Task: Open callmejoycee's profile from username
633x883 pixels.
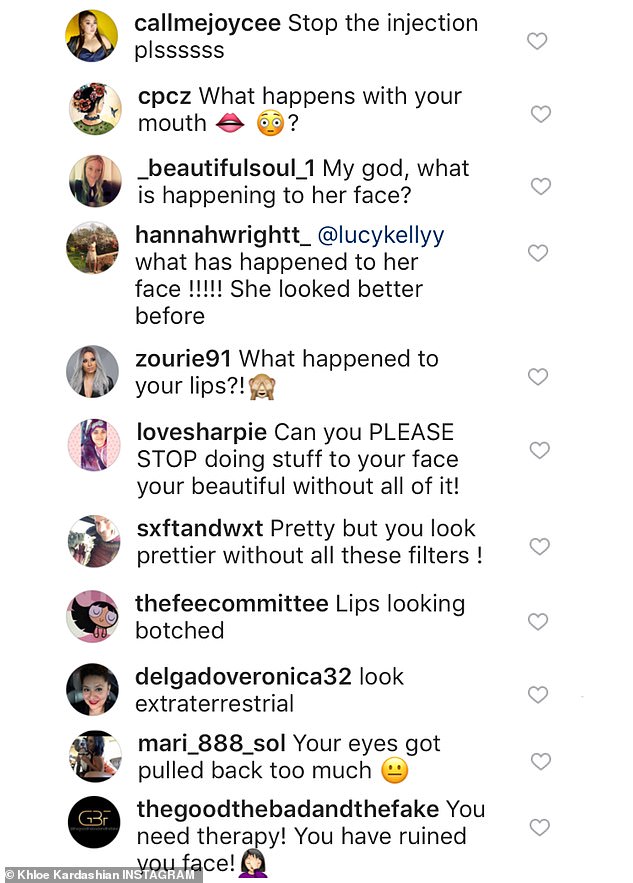Action: coord(207,22)
